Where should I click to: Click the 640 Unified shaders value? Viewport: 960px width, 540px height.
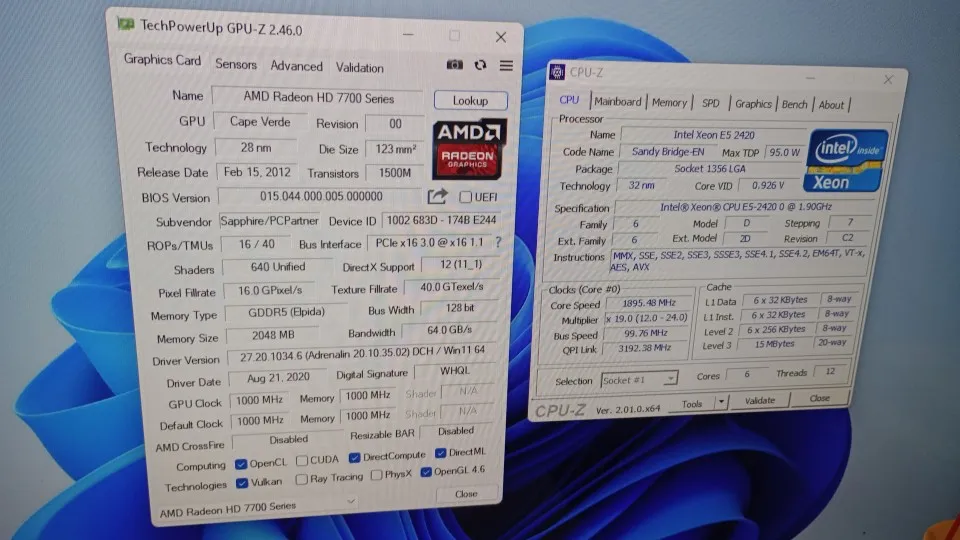click(277, 267)
